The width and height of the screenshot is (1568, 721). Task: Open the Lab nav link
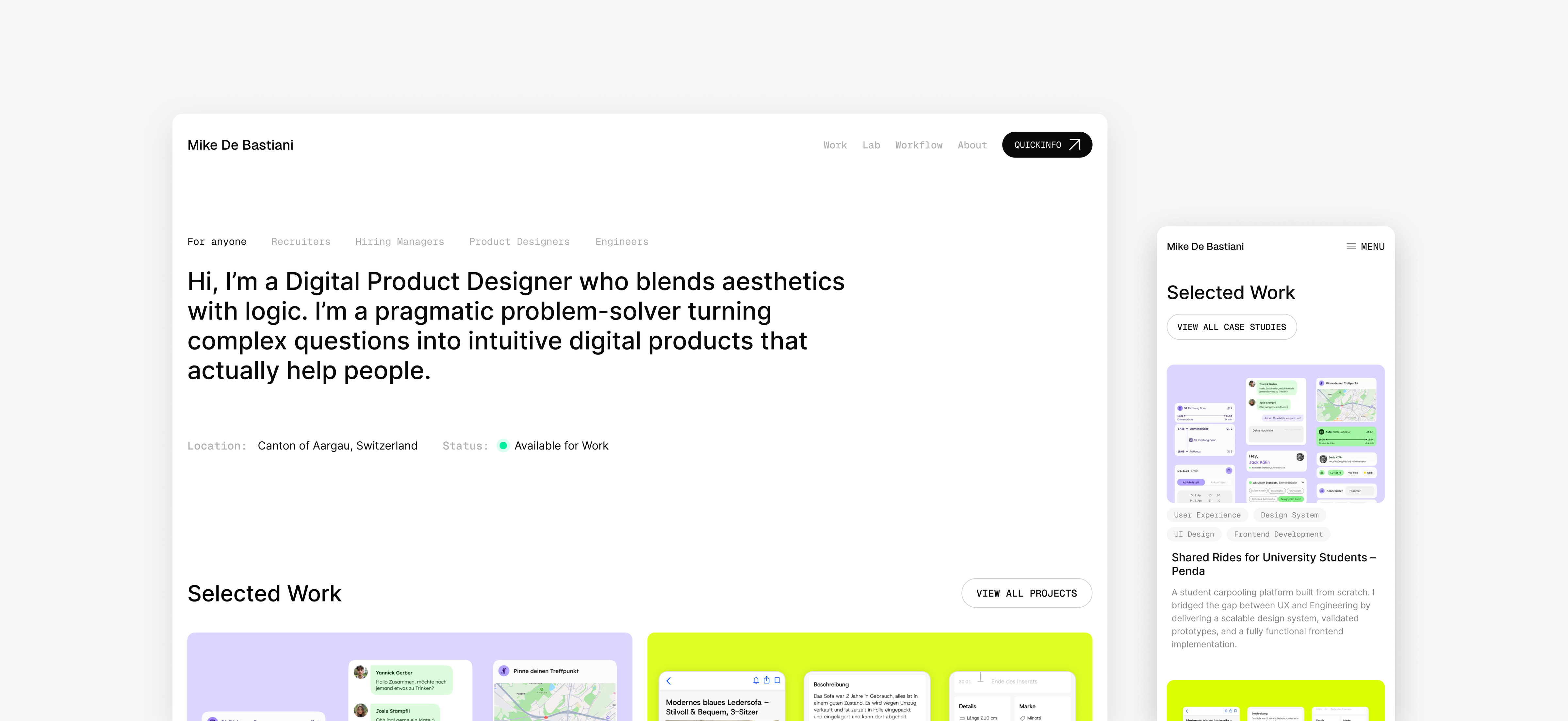(871, 145)
